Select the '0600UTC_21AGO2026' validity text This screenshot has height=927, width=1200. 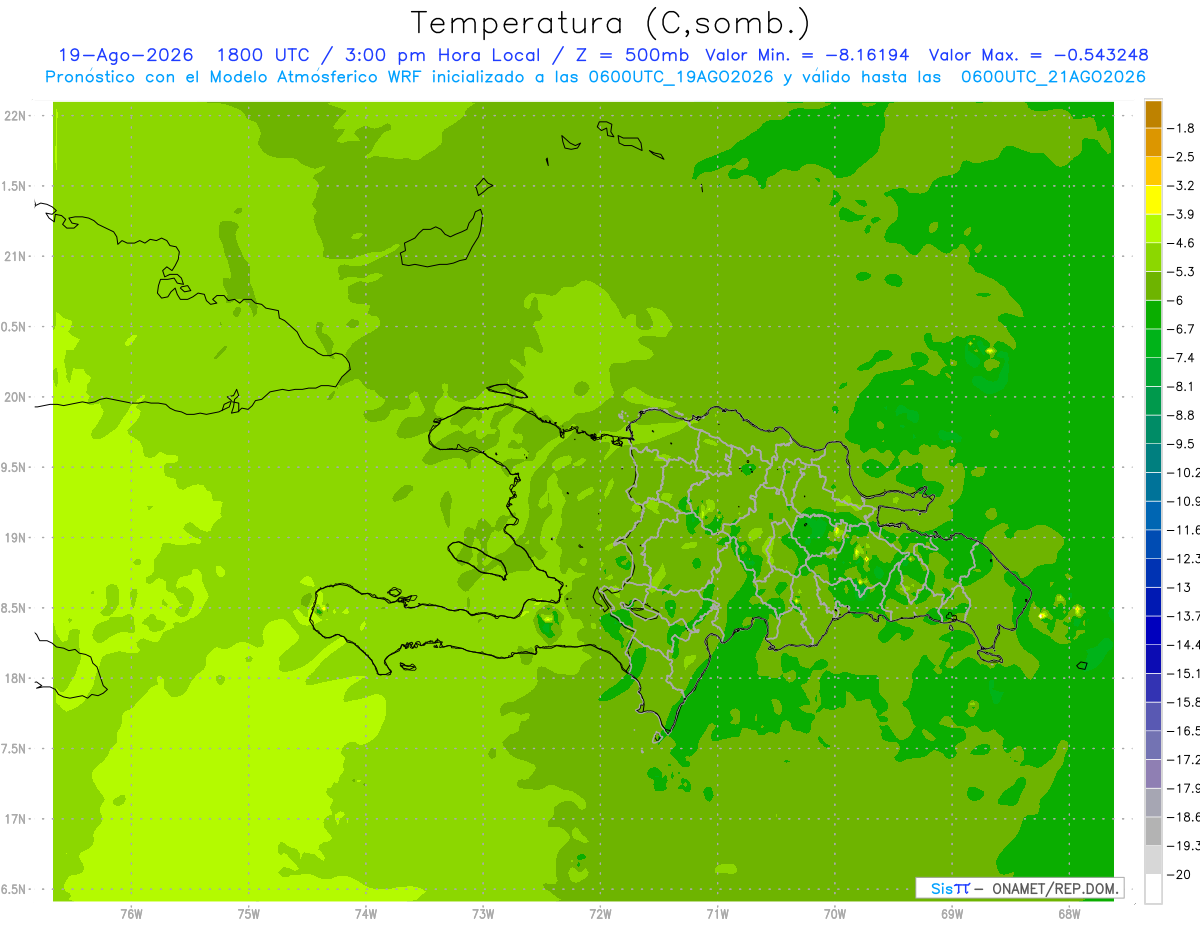(1053, 77)
